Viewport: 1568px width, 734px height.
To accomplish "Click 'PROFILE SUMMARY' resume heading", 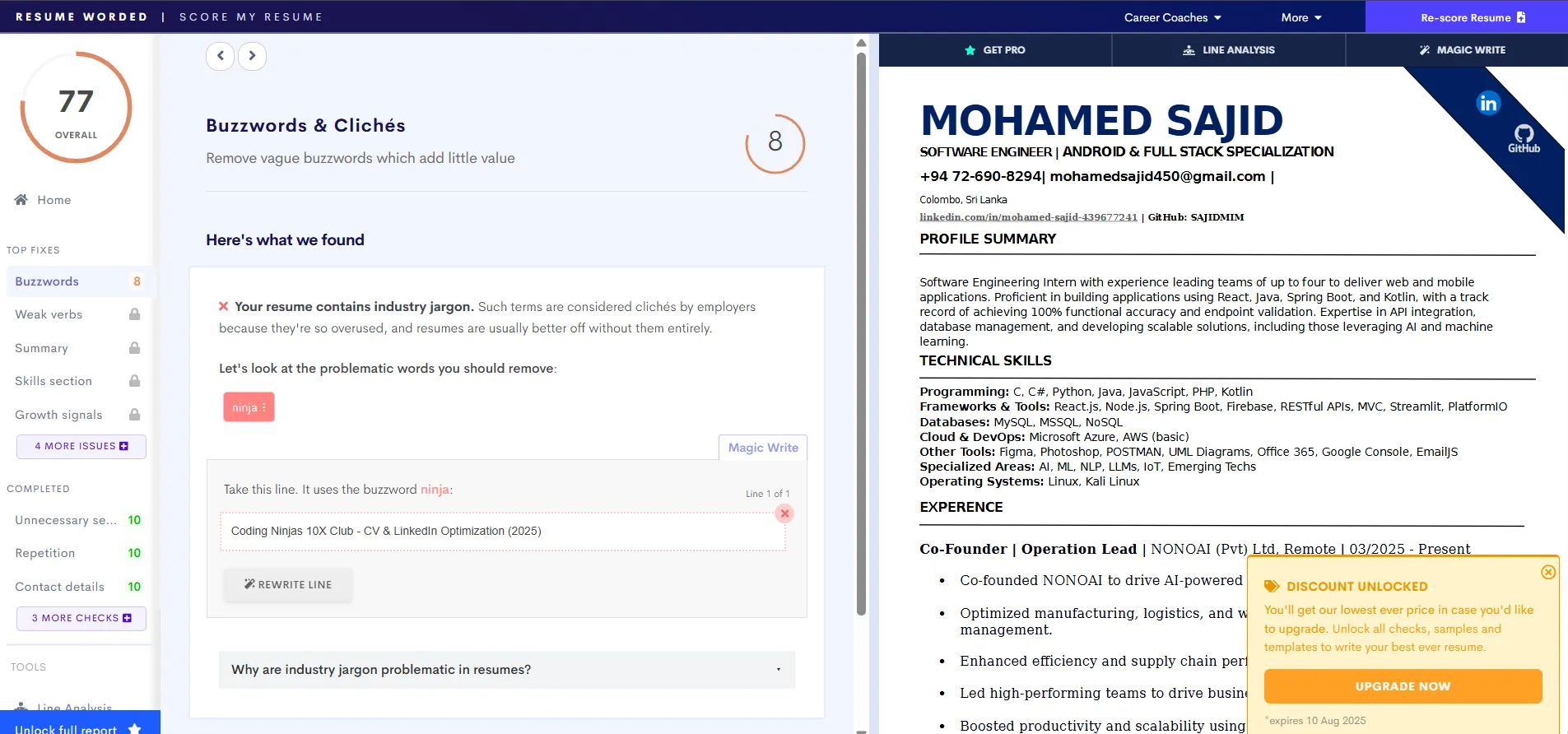I will tap(988, 239).
